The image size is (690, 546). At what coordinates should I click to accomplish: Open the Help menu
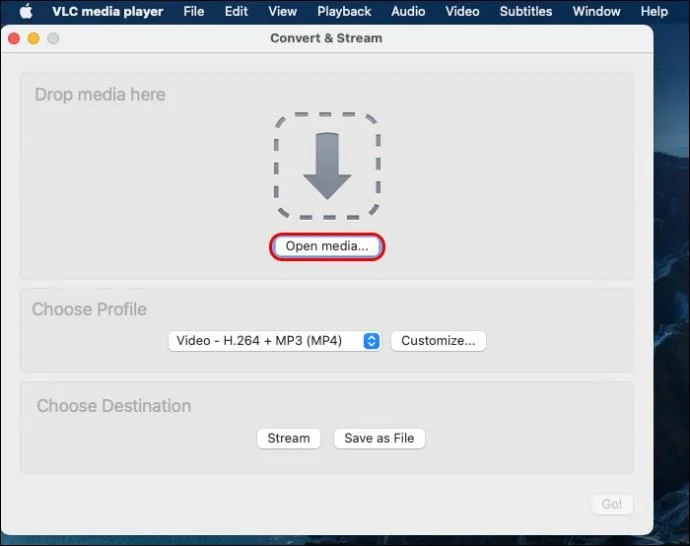[x=654, y=11]
